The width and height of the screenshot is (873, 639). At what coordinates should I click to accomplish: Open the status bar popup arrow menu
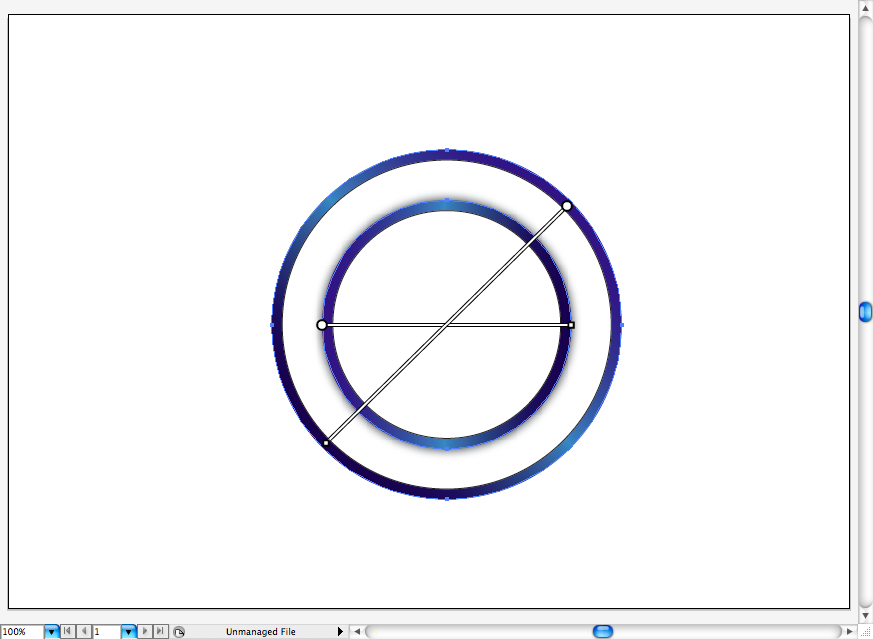coord(340,632)
